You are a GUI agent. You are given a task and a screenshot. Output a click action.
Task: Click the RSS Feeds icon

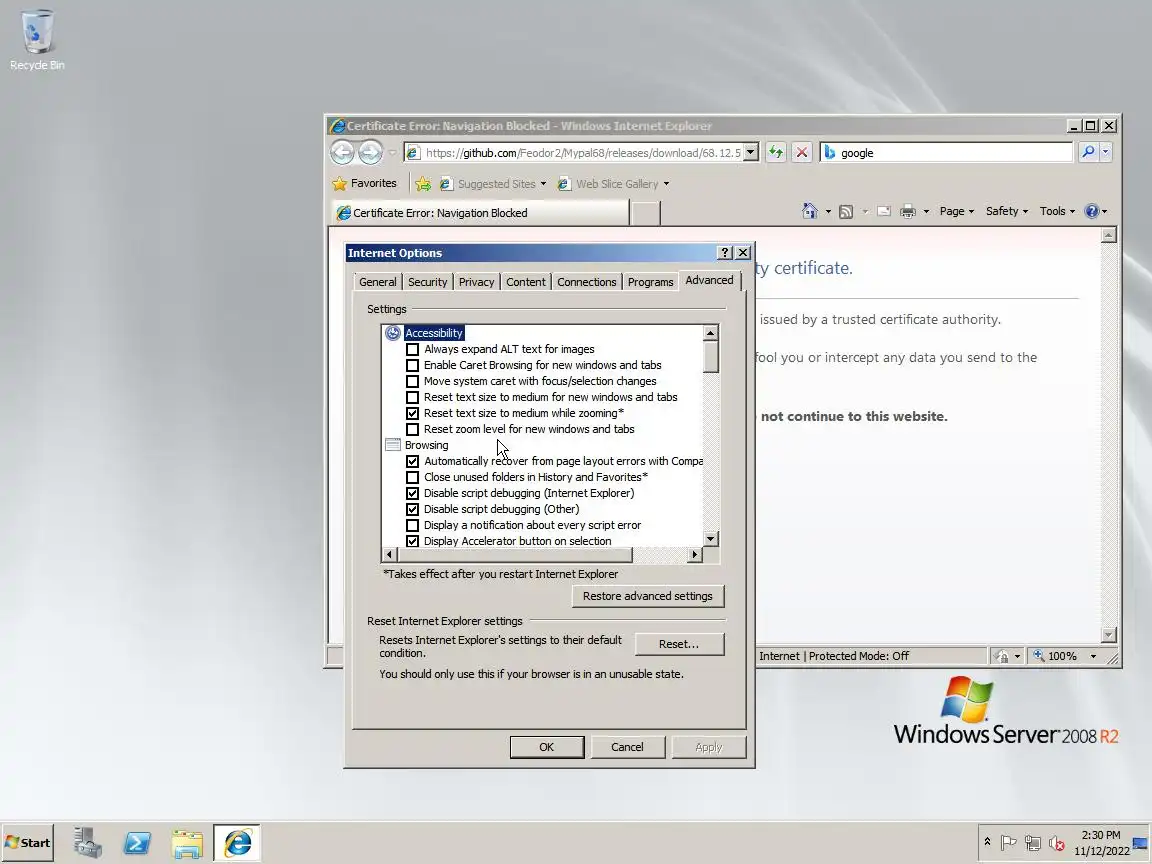click(x=846, y=212)
